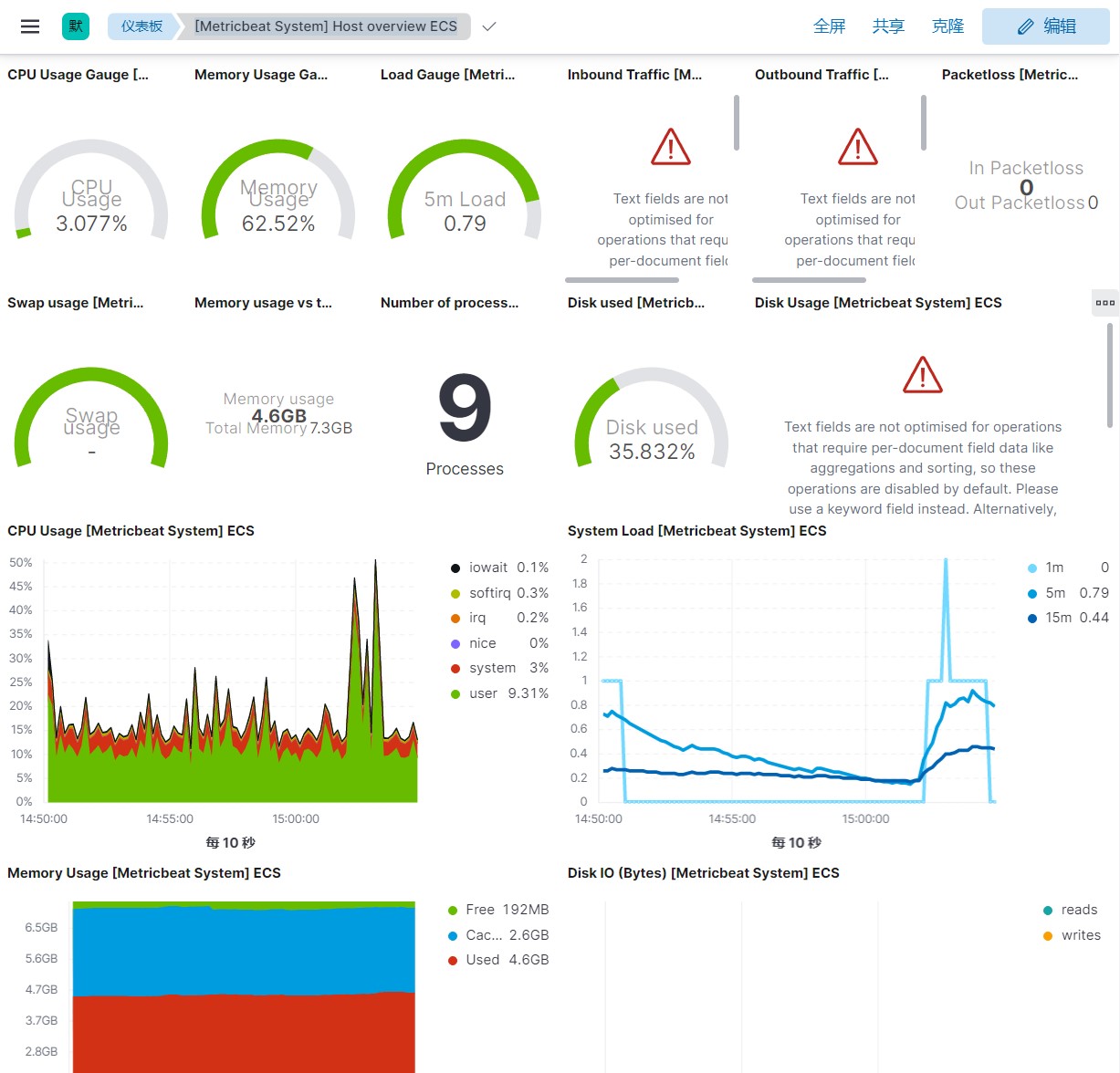
Task: Toggle 15m series in System Load legend
Action: click(1068, 618)
